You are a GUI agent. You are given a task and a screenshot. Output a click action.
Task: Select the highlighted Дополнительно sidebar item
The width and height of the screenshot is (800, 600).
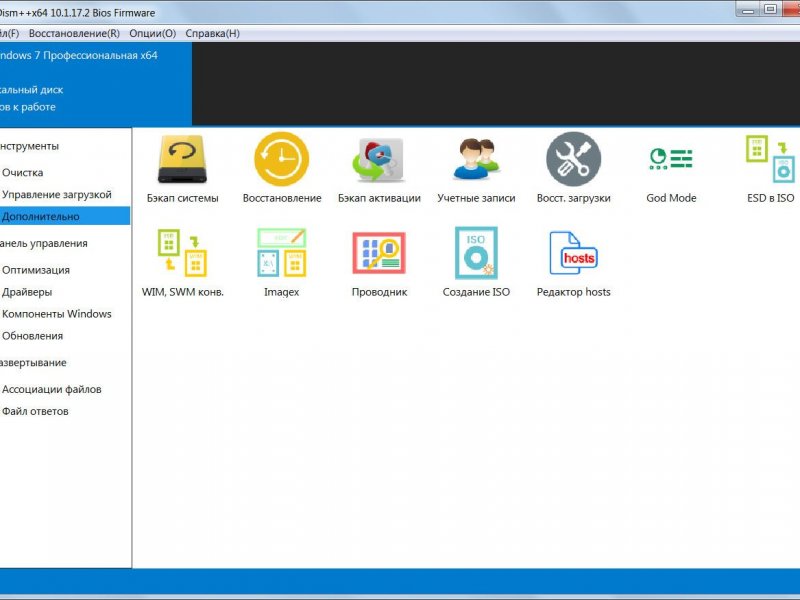click(65, 216)
